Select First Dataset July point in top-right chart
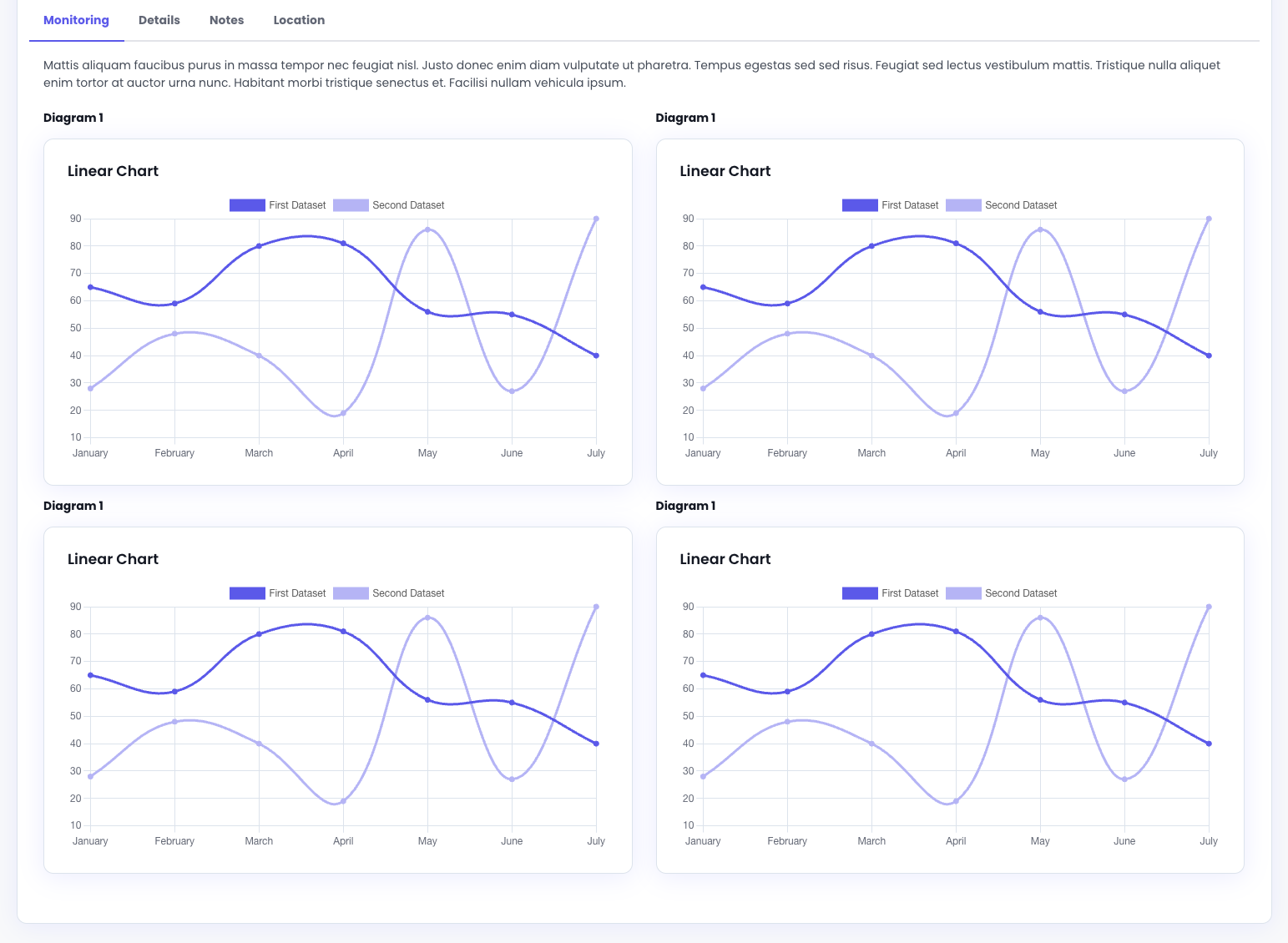The height and width of the screenshot is (943, 1288). click(1209, 356)
